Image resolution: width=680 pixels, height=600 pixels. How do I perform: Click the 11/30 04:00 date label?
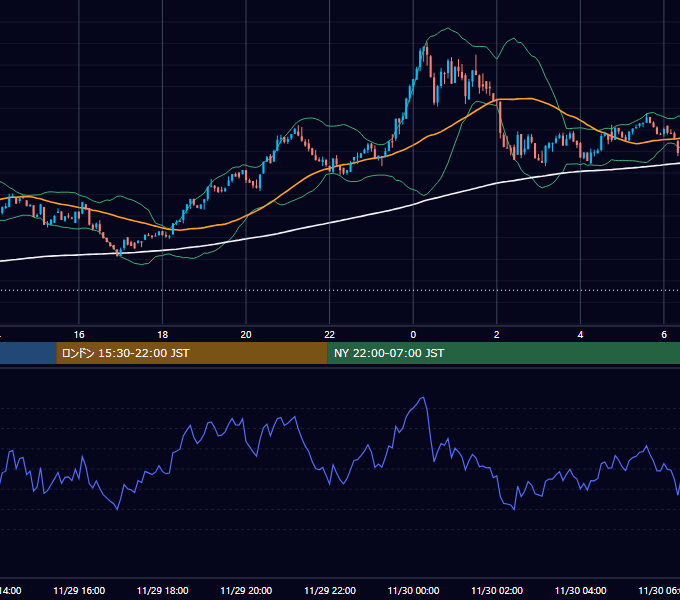[580, 590]
